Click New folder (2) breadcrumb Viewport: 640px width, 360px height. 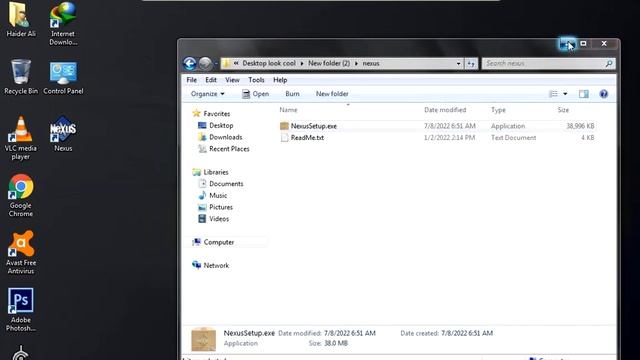coord(329,63)
